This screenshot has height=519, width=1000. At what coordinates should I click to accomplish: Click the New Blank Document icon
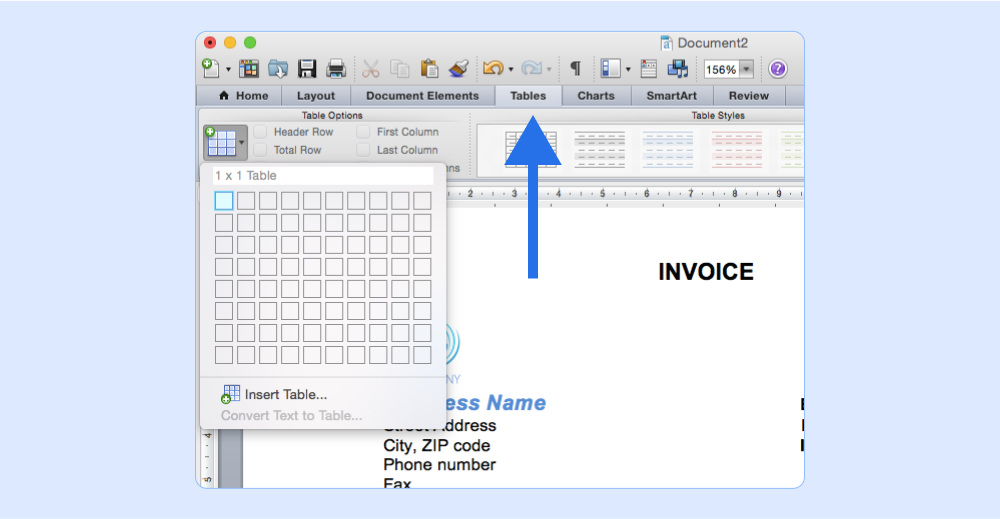tap(210, 68)
